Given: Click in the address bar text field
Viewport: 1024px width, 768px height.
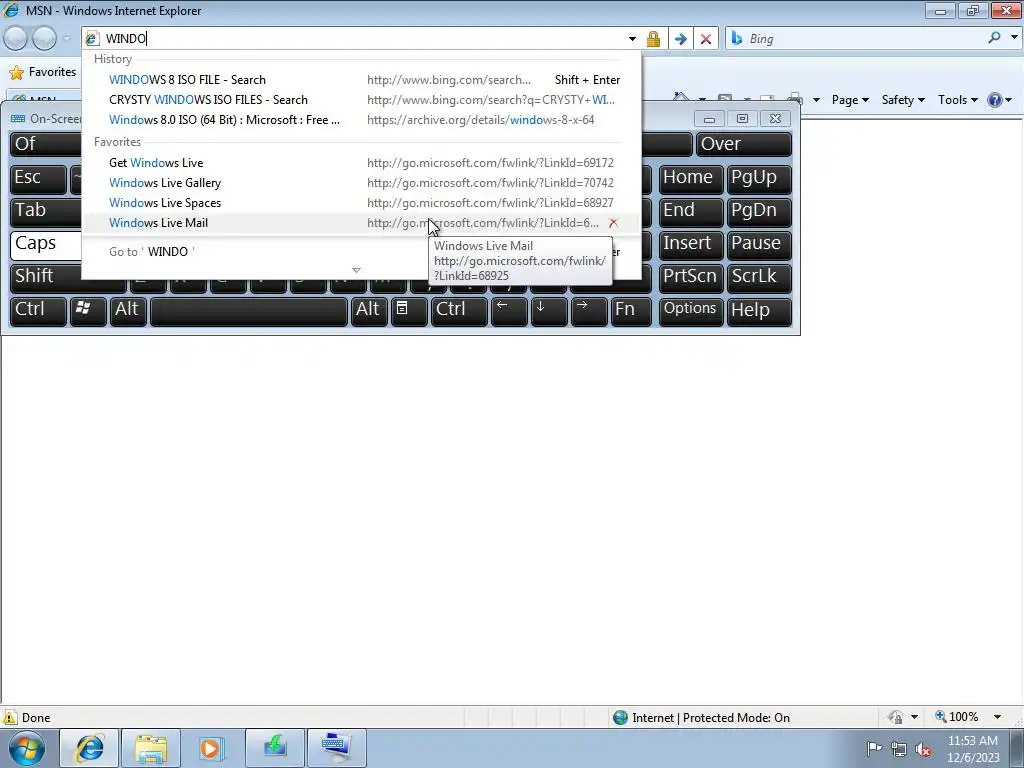Looking at the screenshot, I should click(x=362, y=39).
